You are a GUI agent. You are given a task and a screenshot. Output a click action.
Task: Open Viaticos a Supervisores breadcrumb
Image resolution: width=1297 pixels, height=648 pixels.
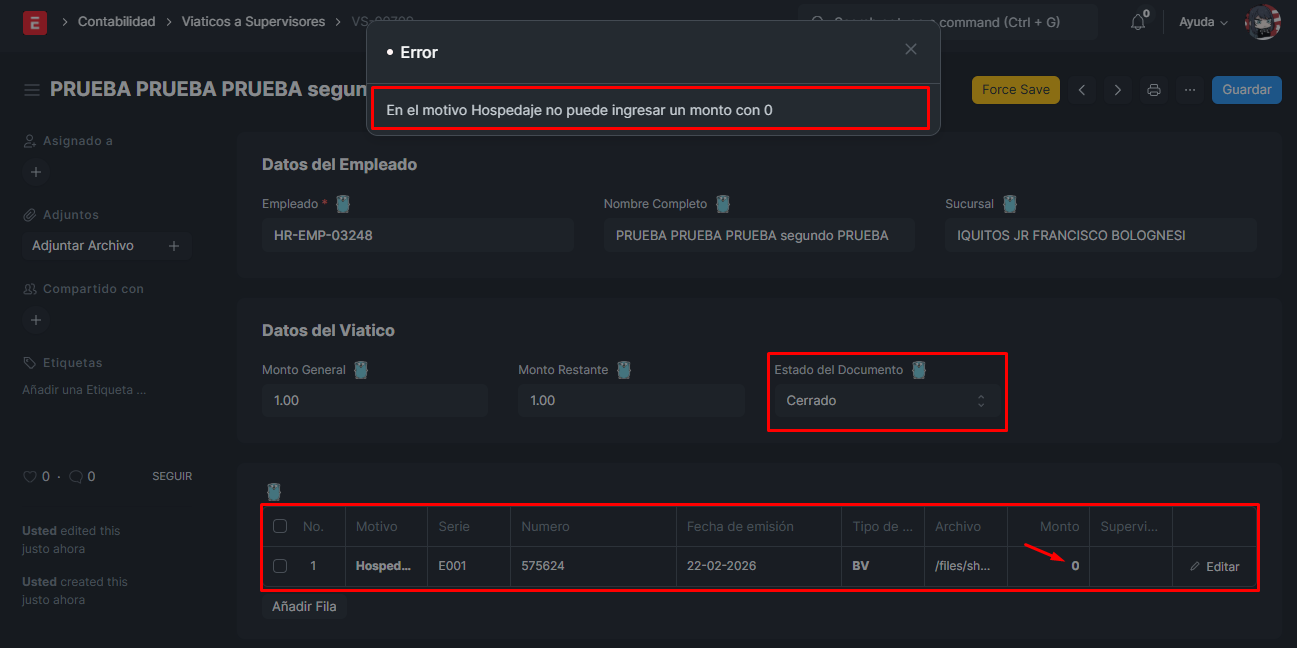pyautogui.click(x=253, y=22)
